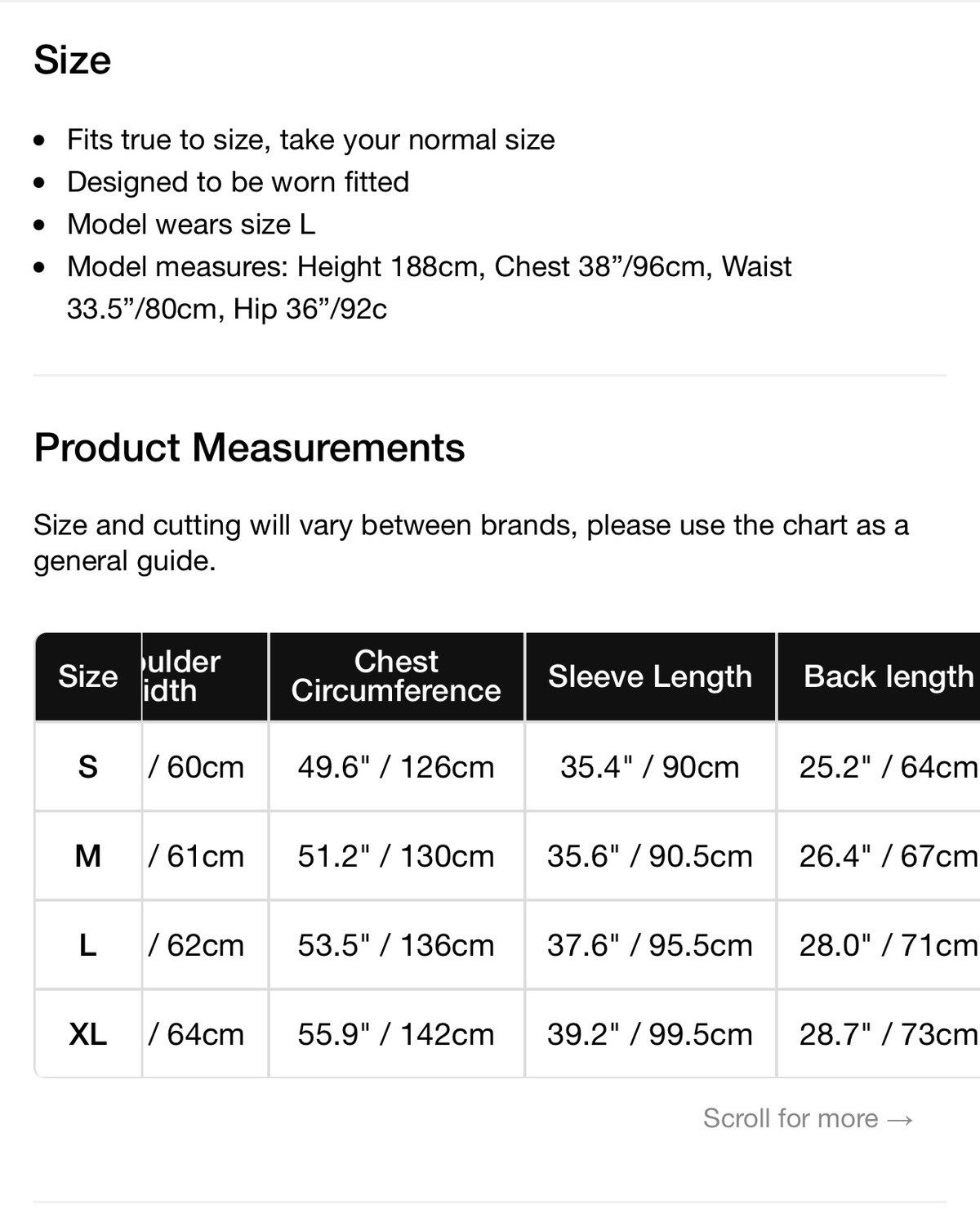Click the Chest Circumference column header
The height and width of the screenshot is (1209, 980).
click(396, 676)
